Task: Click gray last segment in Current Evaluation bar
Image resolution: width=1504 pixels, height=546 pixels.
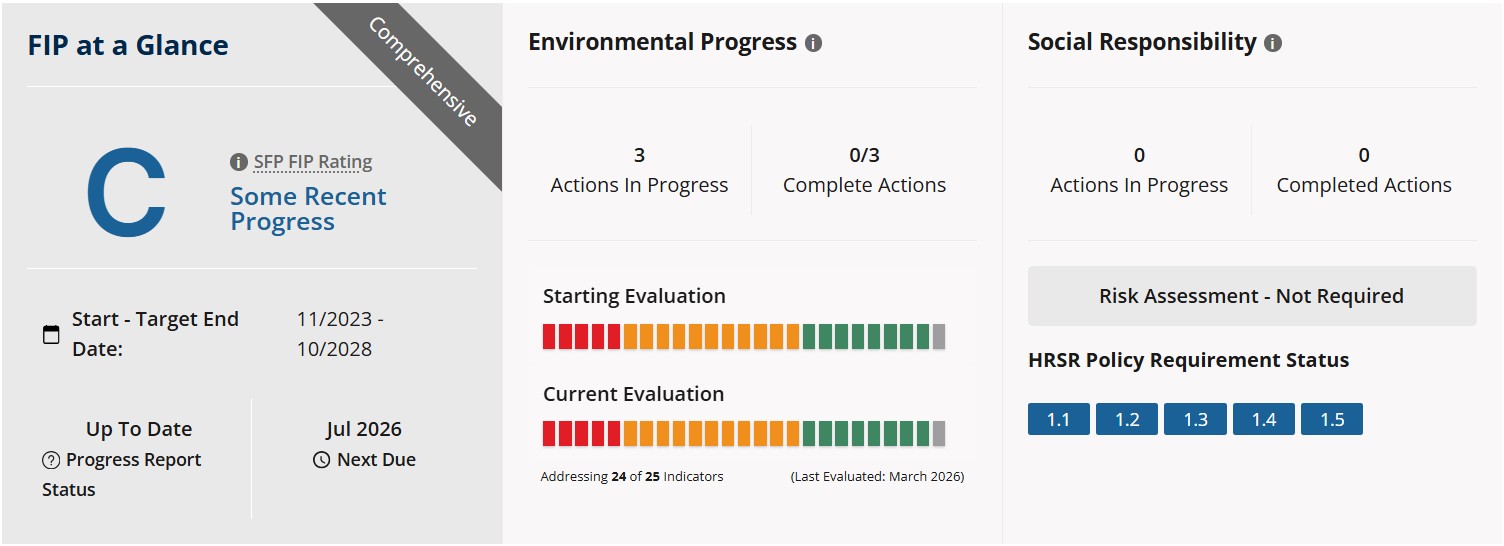Action: tap(938, 434)
